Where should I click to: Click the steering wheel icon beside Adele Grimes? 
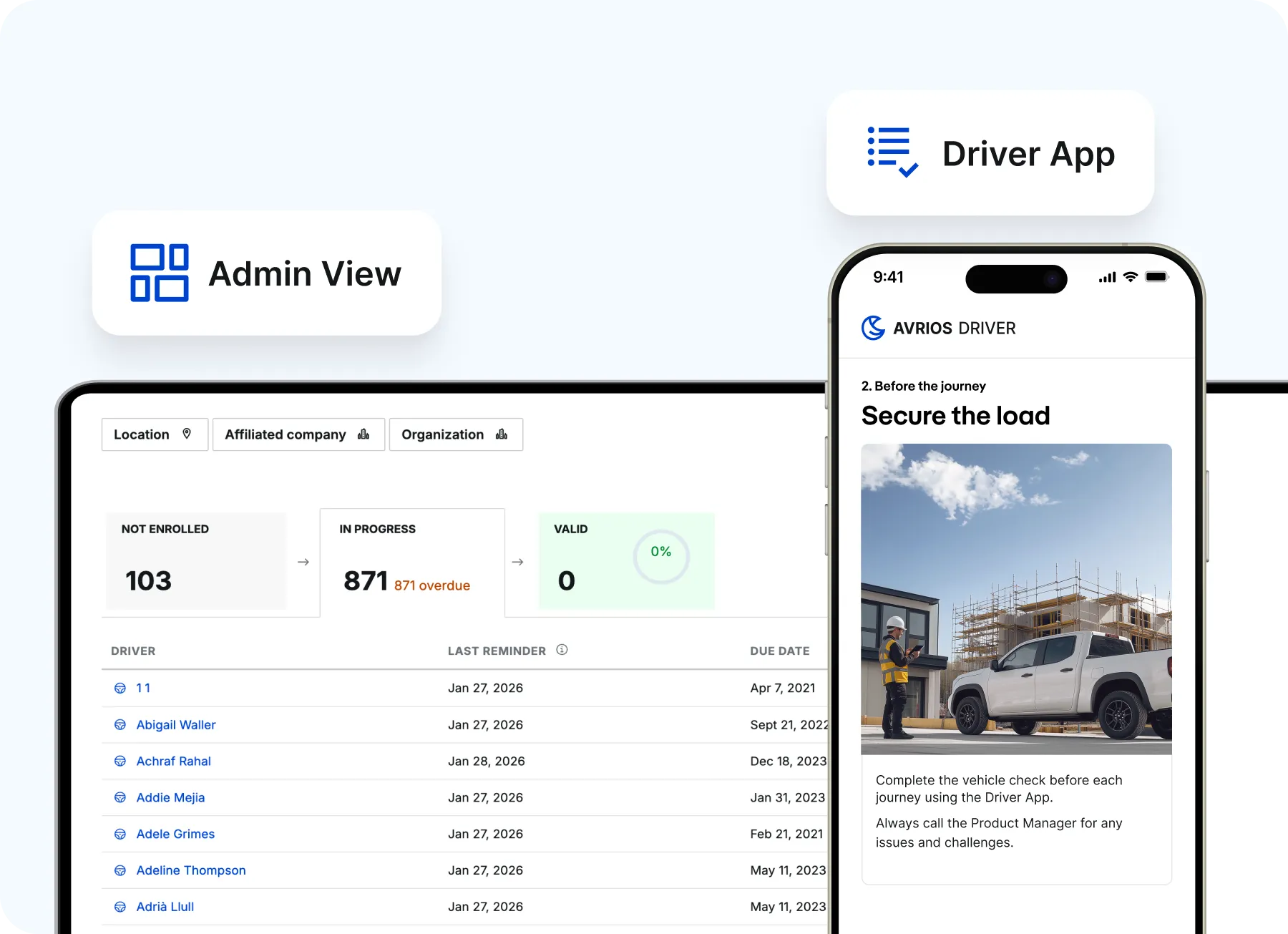tap(120, 835)
